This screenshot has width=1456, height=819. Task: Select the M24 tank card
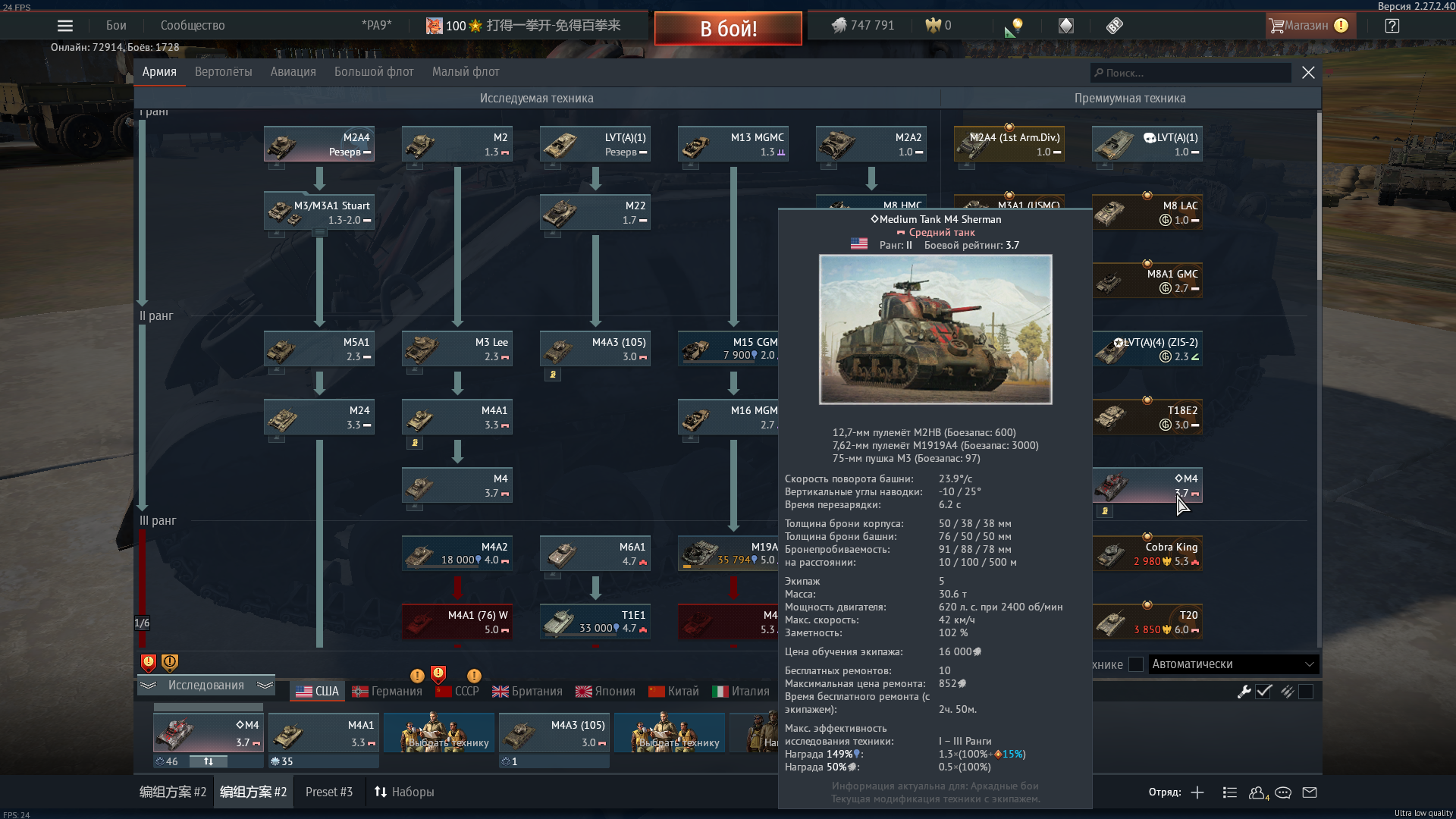click(x=319, y=417)
